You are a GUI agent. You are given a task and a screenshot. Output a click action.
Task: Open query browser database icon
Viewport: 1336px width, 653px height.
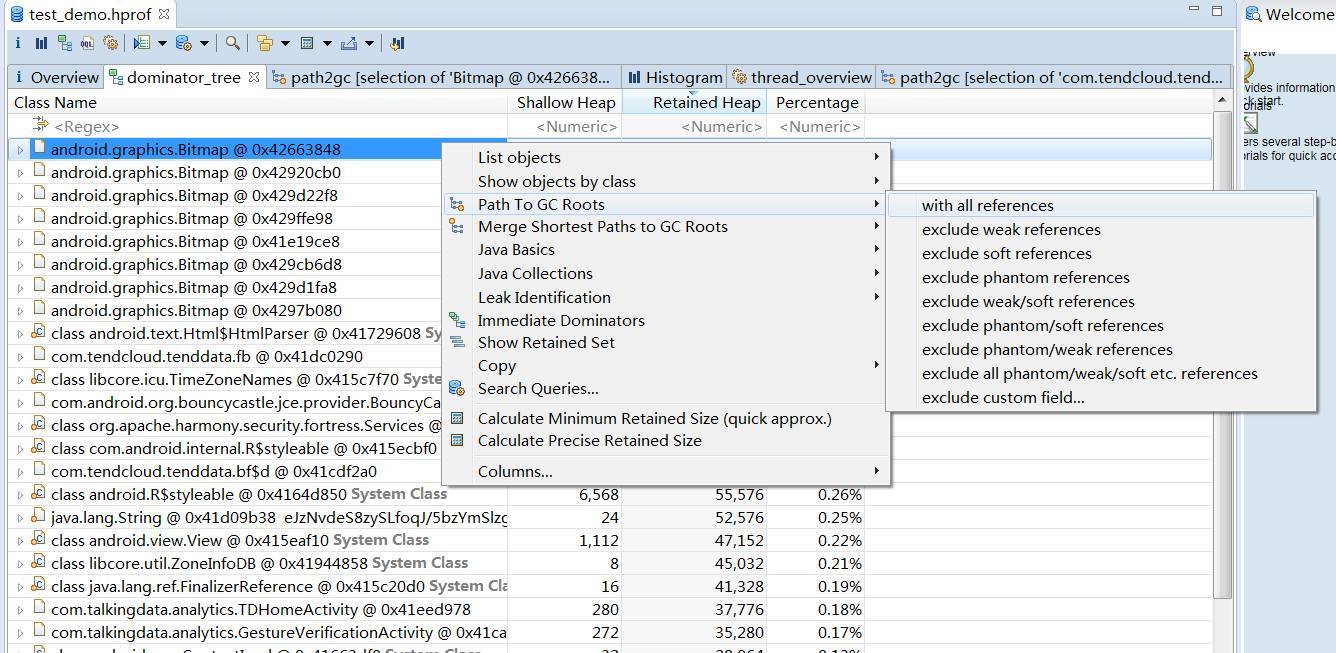183,43
